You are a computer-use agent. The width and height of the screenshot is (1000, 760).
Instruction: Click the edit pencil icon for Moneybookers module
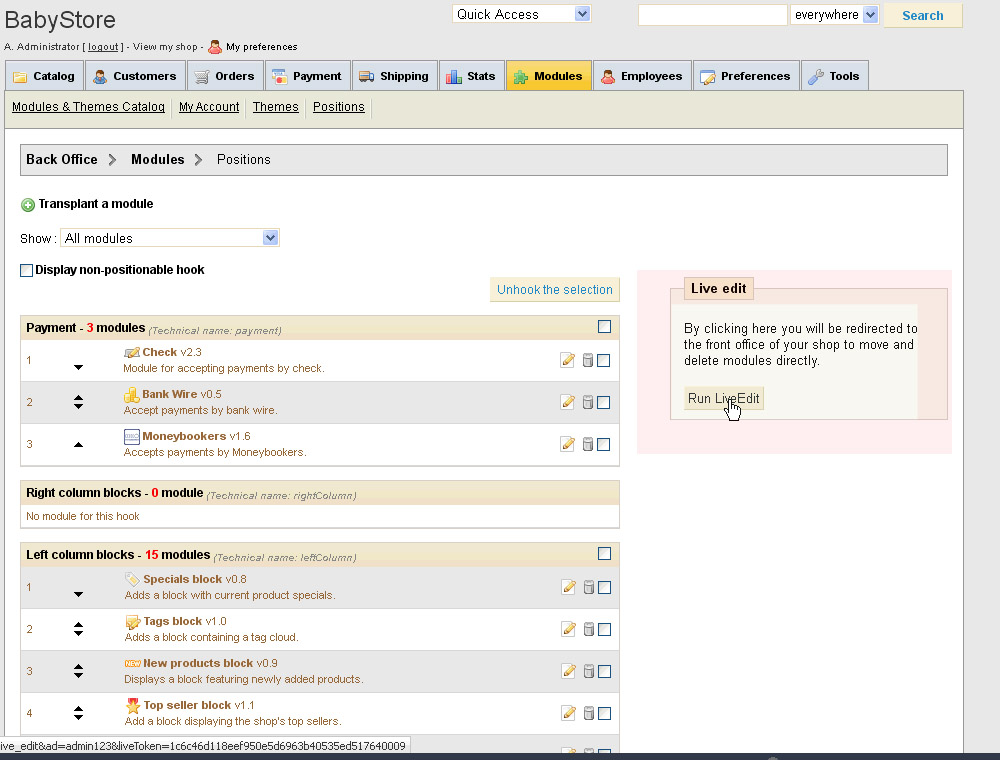click(568, 444)
